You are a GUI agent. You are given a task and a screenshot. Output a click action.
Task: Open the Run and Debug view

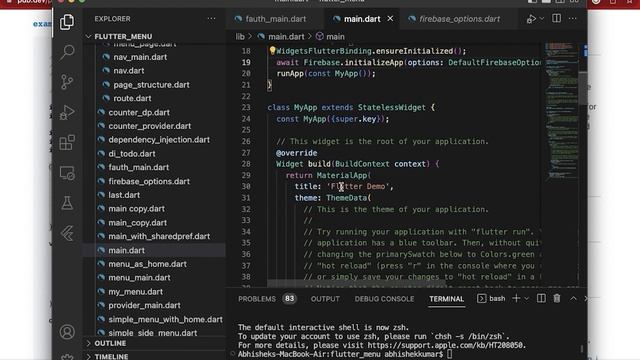click(x=67, y=112)
